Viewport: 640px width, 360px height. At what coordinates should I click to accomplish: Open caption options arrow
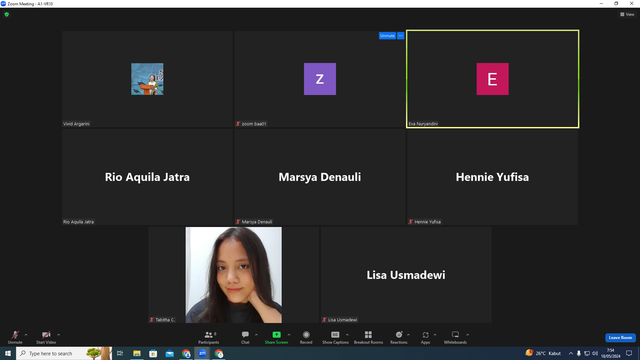tap(347, 335)
